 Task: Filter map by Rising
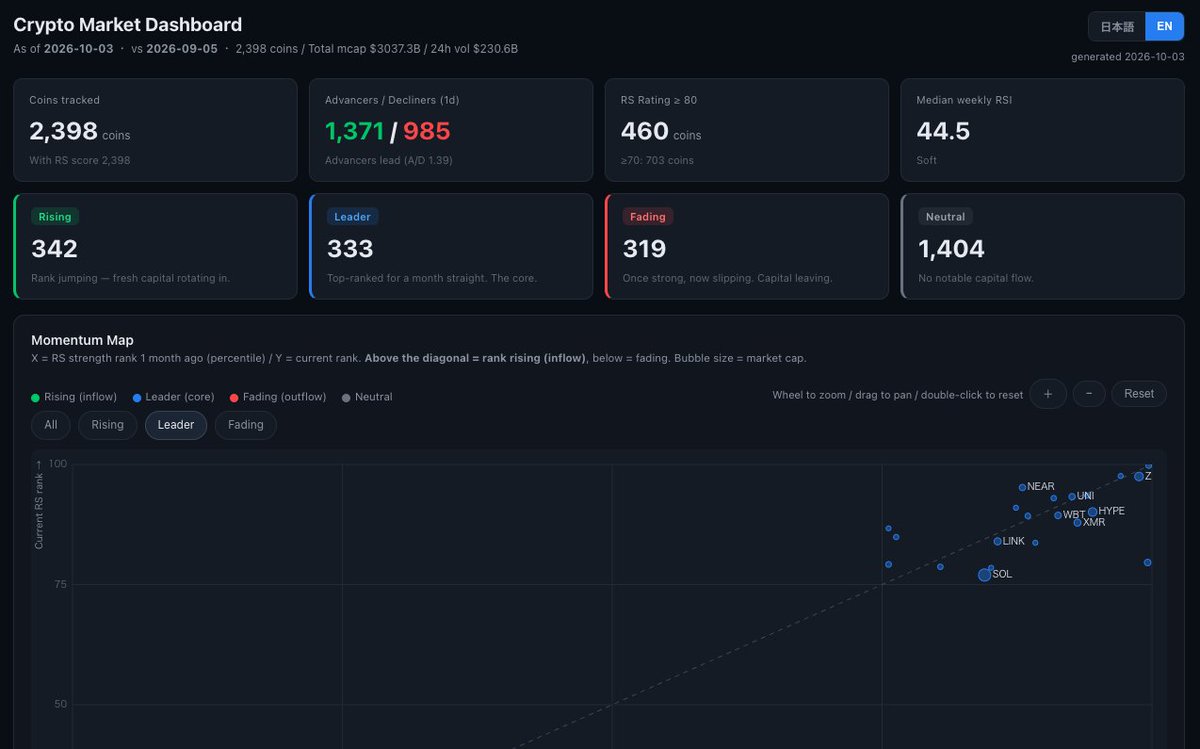point(108,425)
